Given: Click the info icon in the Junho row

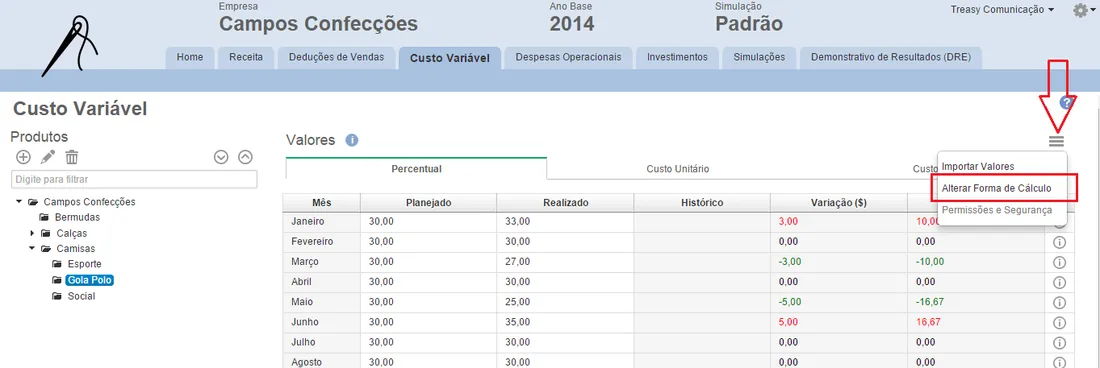Looking at the screenshot, I should point(1059,323).
